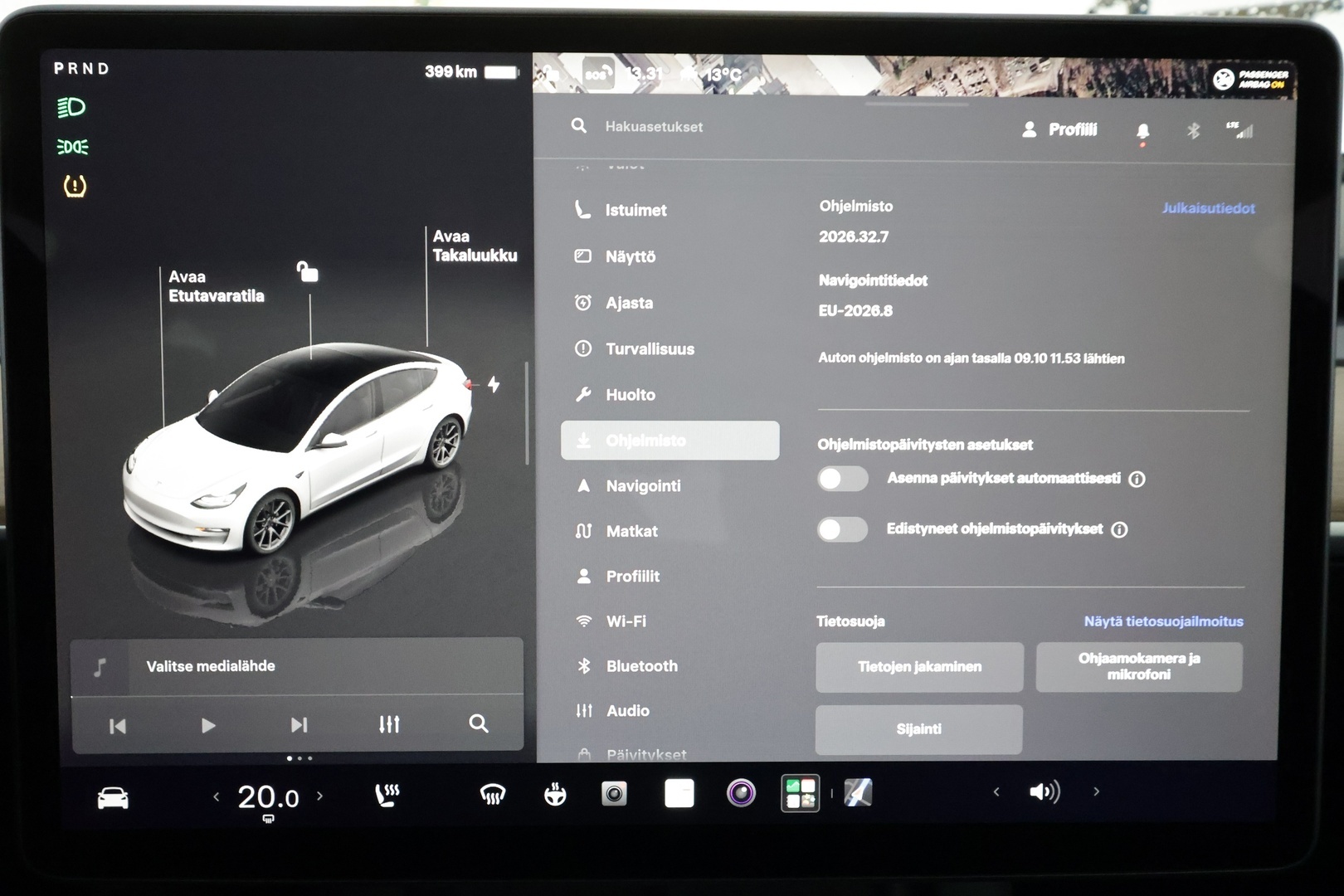
Task: Turn on windshield defrost icon
Action: 493,796
